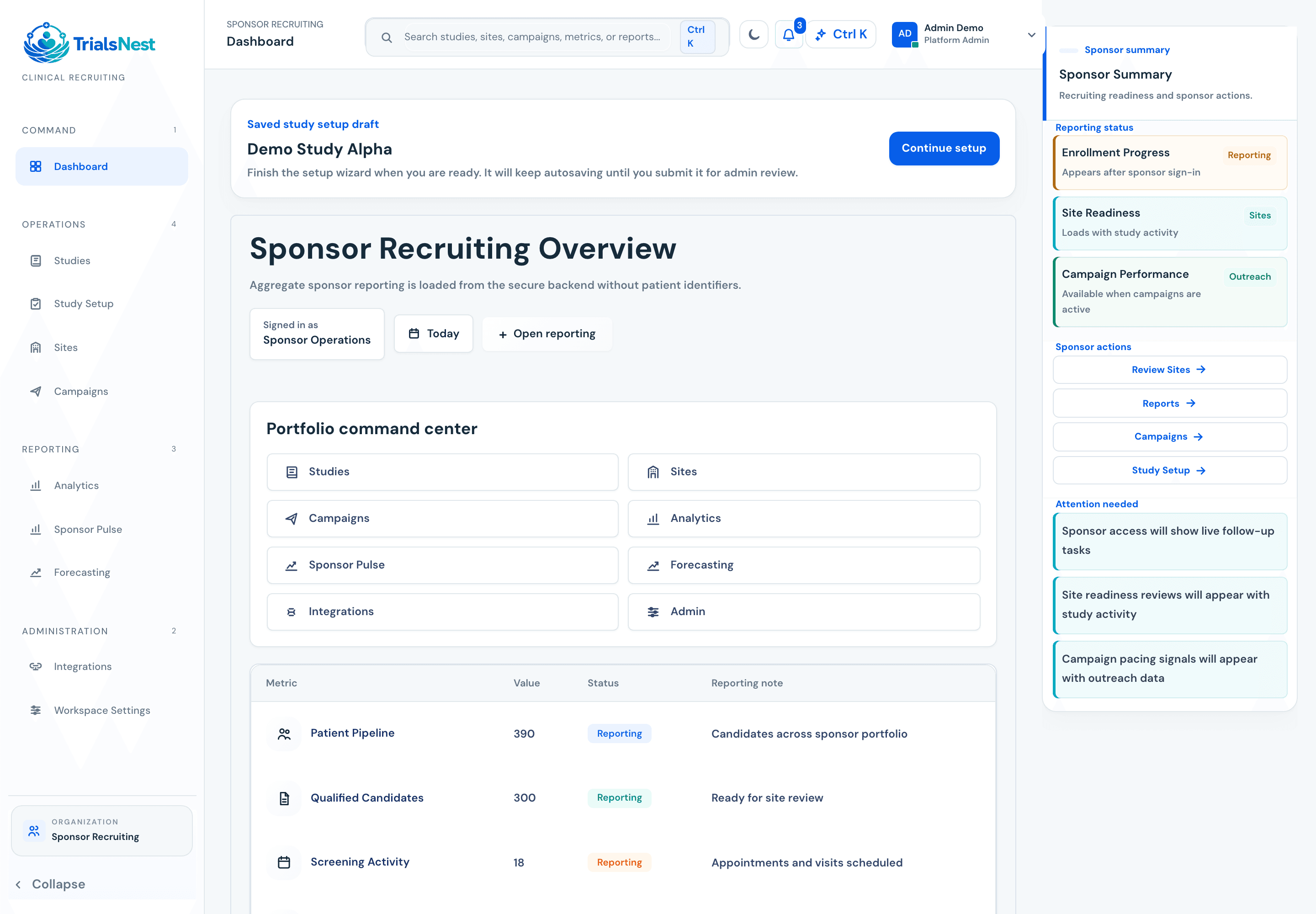
Task: Click the Reports action link
Action: [1169, 404]
